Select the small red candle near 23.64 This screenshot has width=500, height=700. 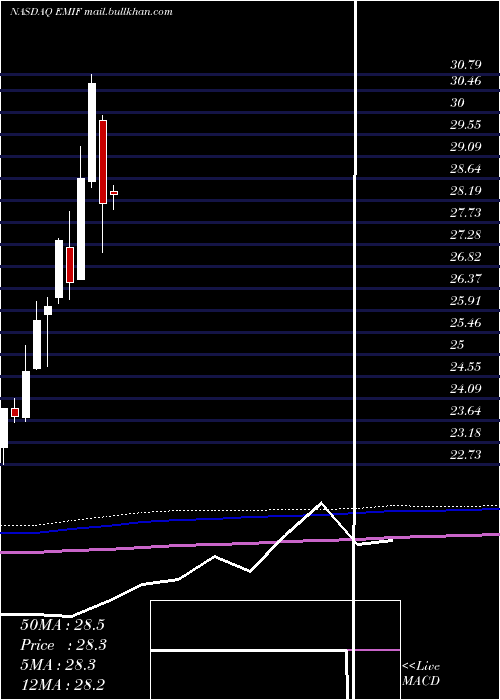[15, 412]
